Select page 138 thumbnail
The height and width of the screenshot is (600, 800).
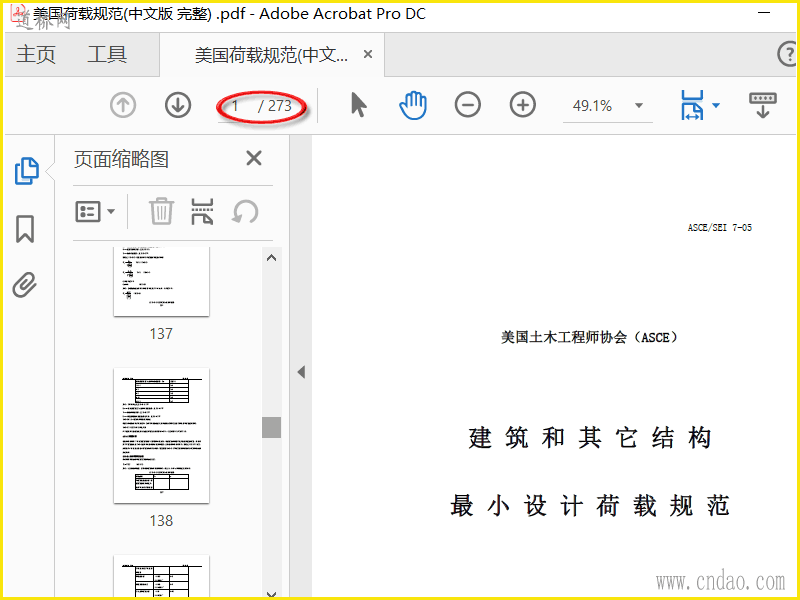(x=161, y=436)
